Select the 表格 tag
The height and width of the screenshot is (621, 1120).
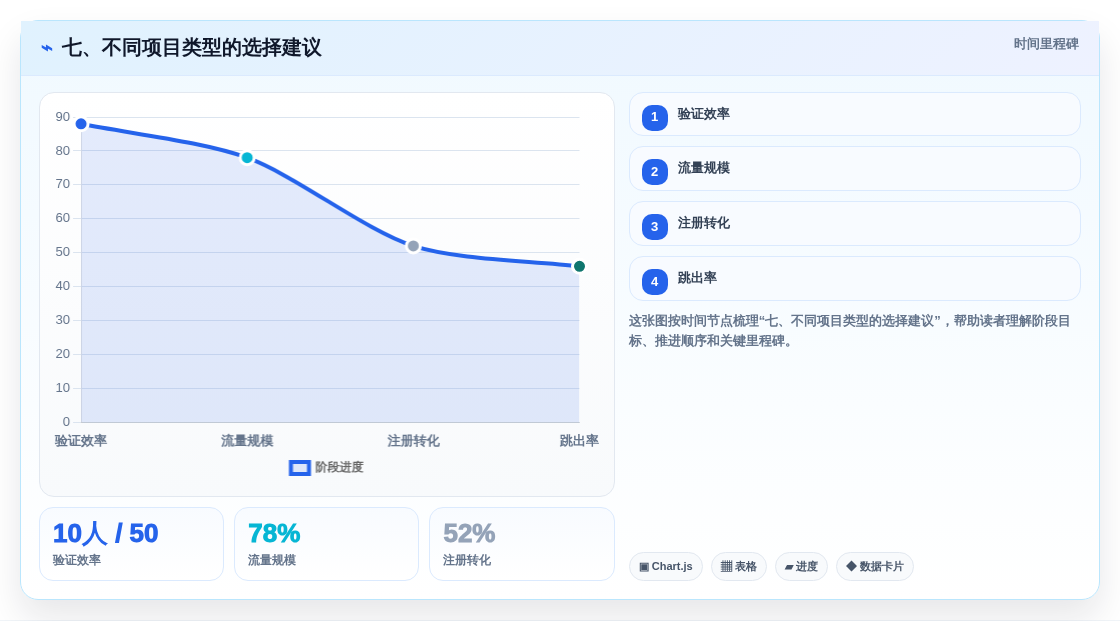tap(739, 567)
